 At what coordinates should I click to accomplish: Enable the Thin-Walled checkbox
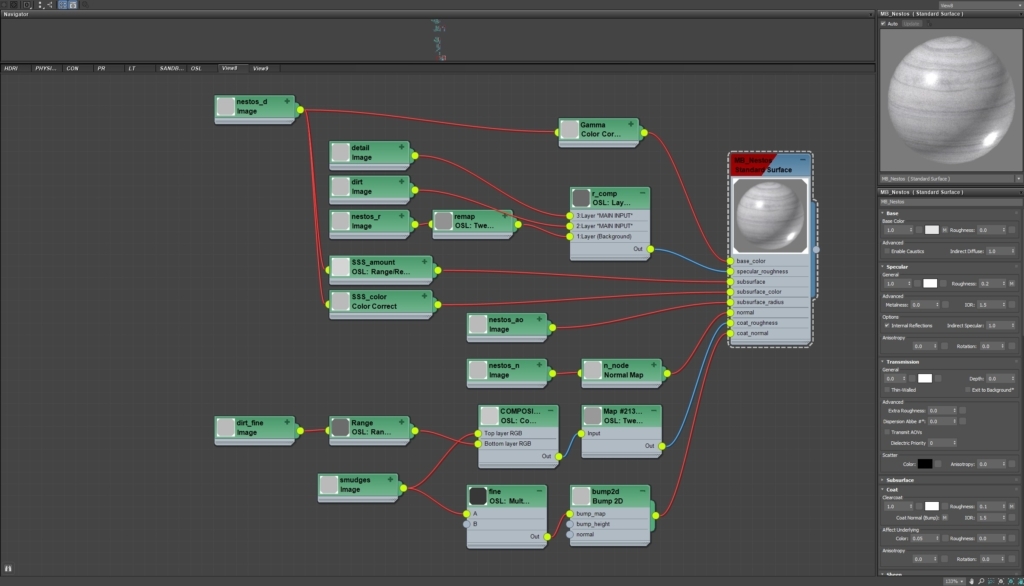pyautogui.click(x=887, y=390)
